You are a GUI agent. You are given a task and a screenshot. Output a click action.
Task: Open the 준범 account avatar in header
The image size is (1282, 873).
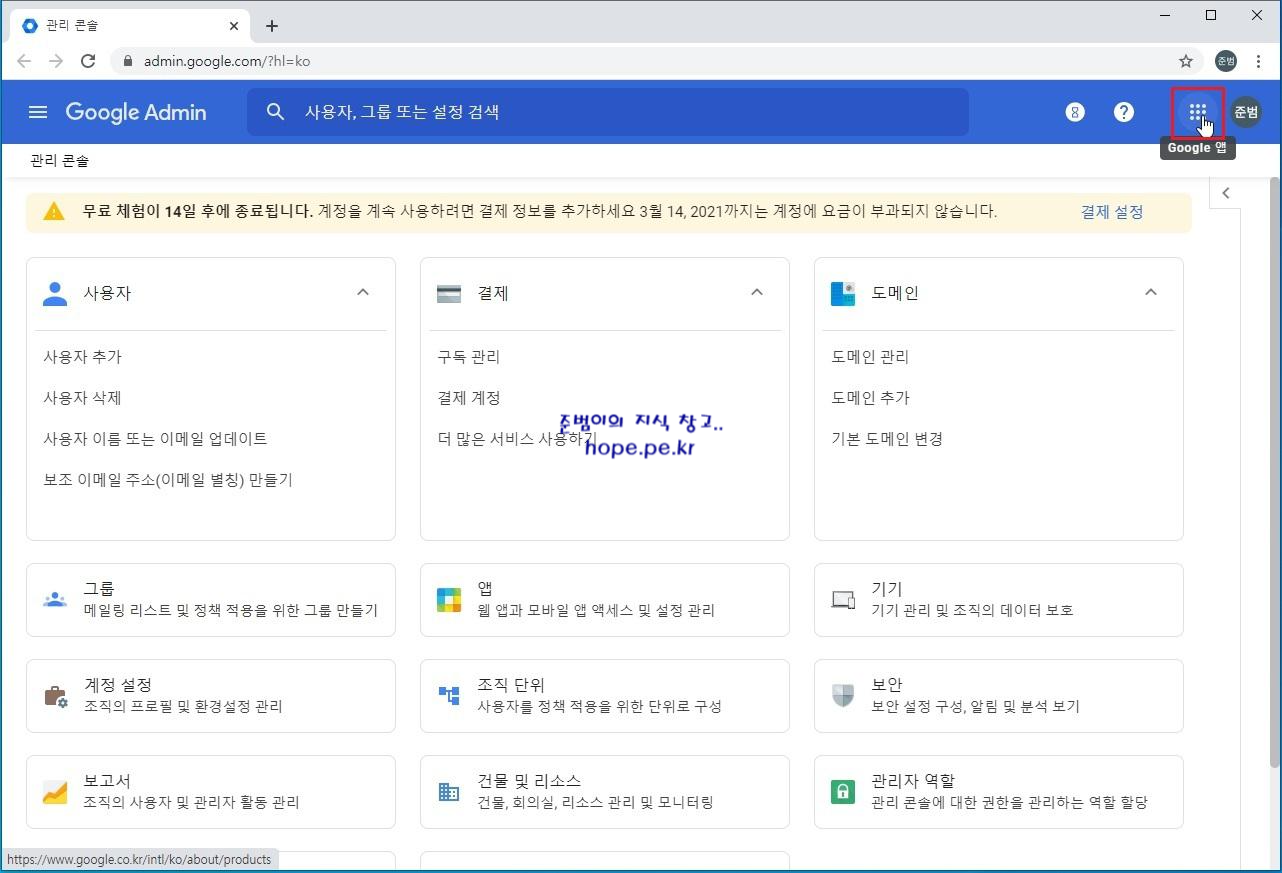[x=1245, y=112]
